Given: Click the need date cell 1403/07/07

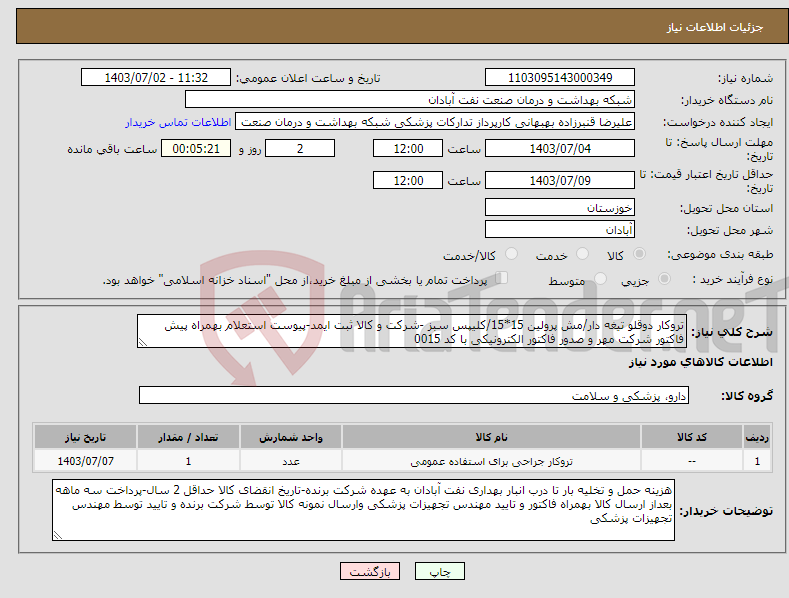Looking at the screenshot, I should coord(86,461).
